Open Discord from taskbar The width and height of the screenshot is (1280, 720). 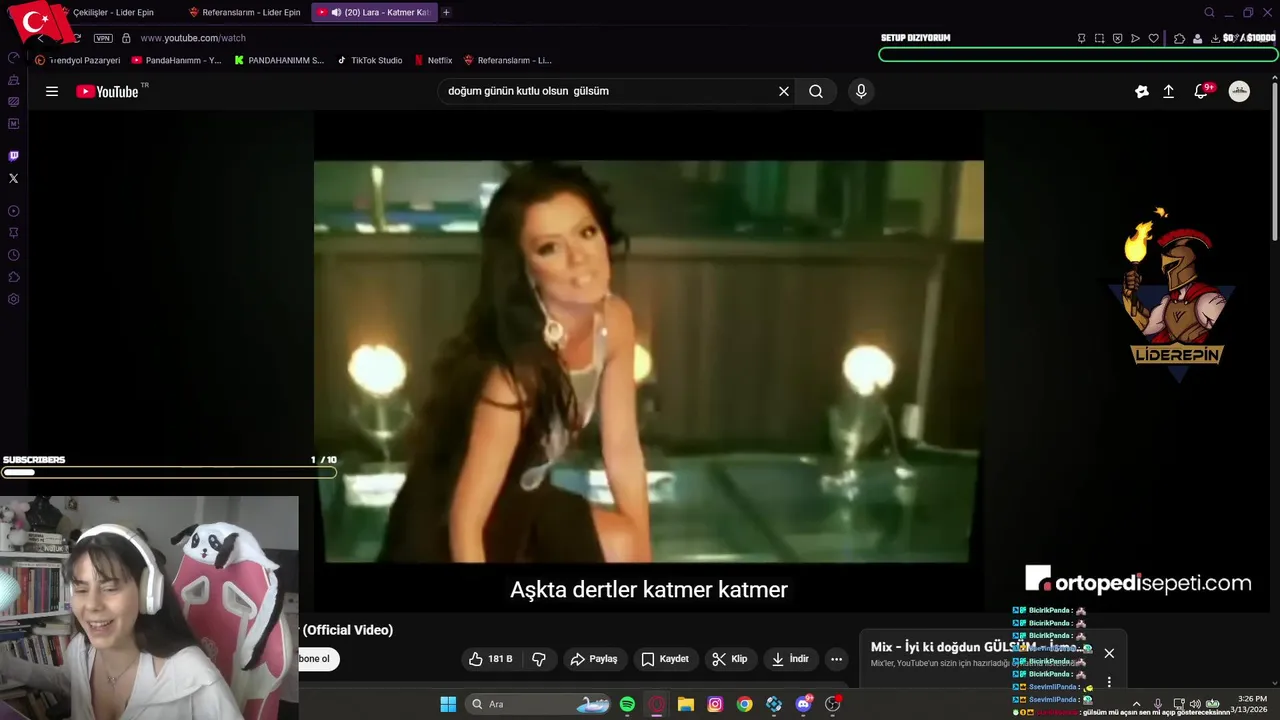click(803, 704)
